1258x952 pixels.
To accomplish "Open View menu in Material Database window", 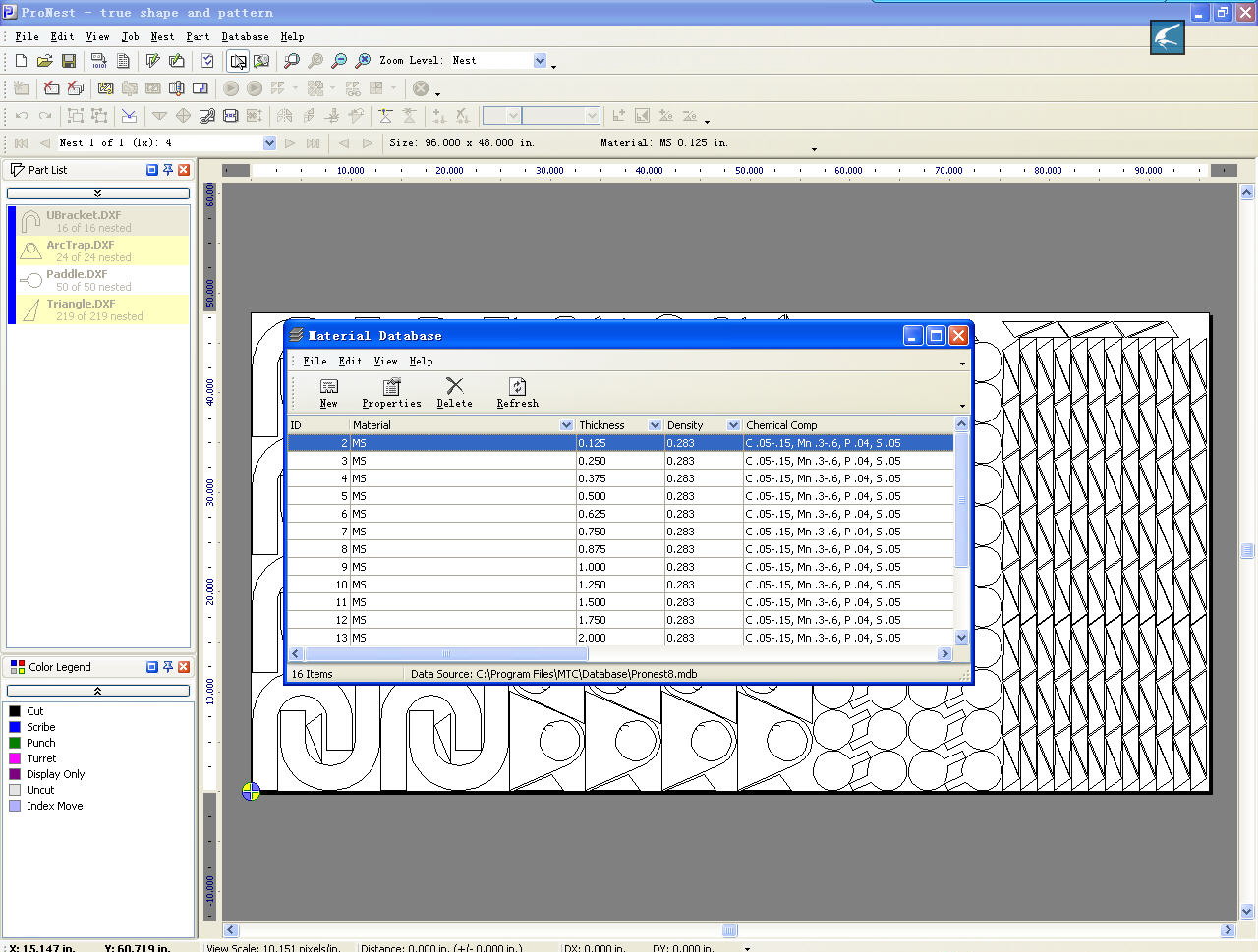I will (x=385, y=362).
